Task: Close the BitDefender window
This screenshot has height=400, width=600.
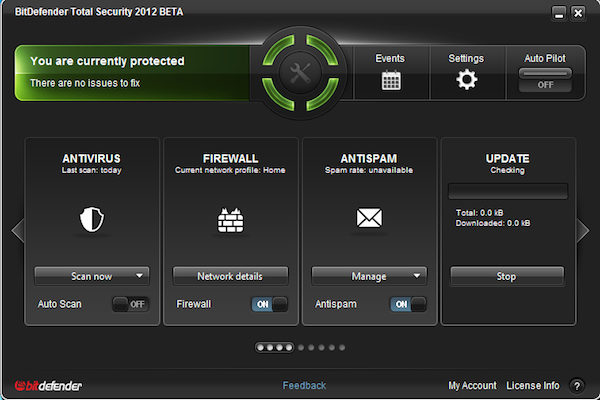Action: pos(578,13)
